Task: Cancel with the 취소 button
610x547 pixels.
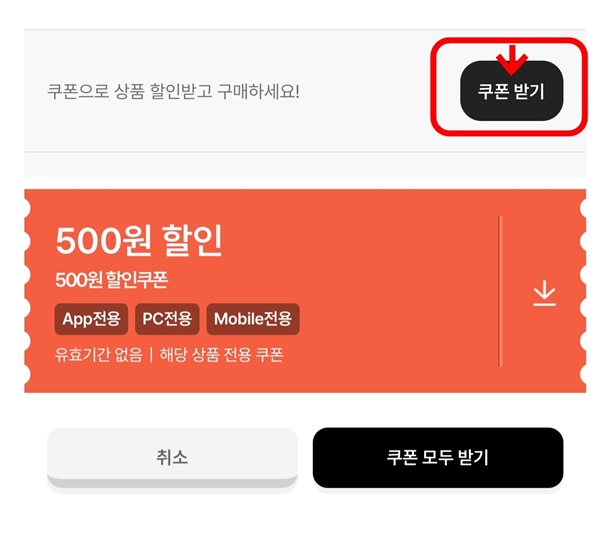Action: 172,457
